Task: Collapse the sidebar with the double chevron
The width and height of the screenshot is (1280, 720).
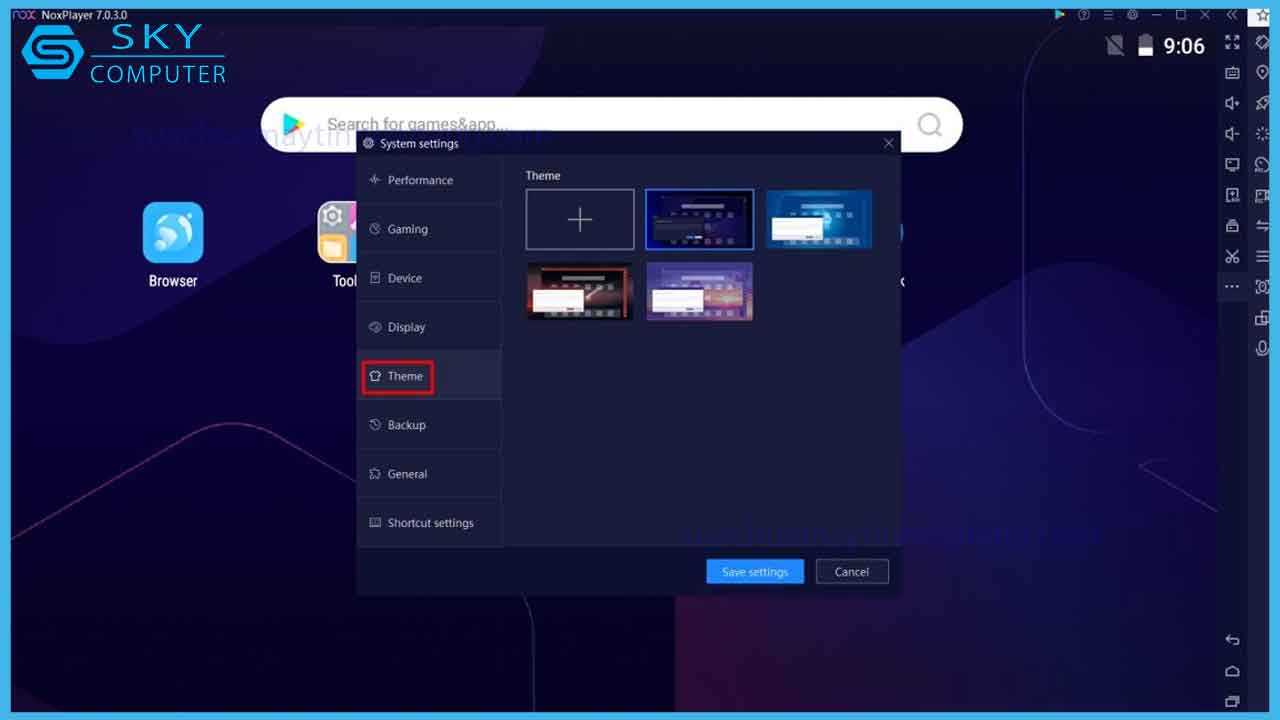Action: point(1232,15)
